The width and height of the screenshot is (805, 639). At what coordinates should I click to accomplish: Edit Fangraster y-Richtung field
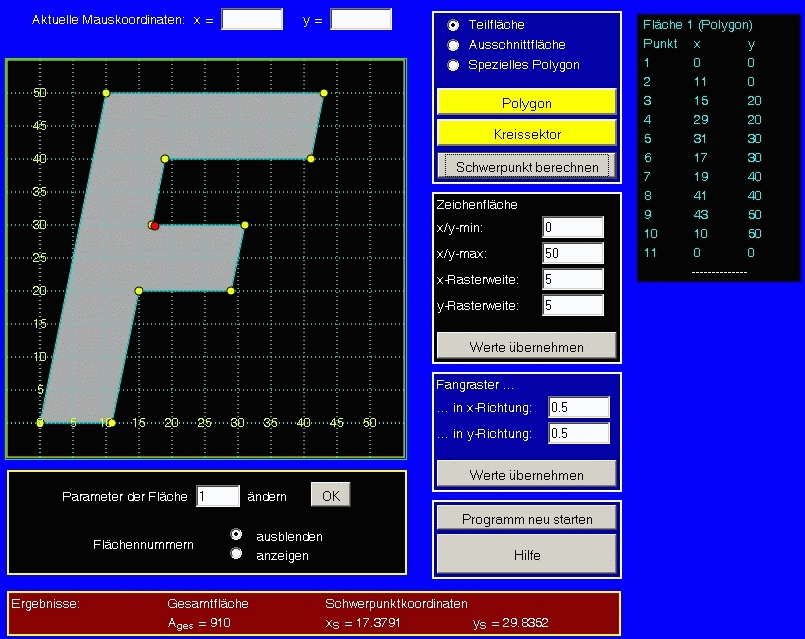[x=579, y=433]
